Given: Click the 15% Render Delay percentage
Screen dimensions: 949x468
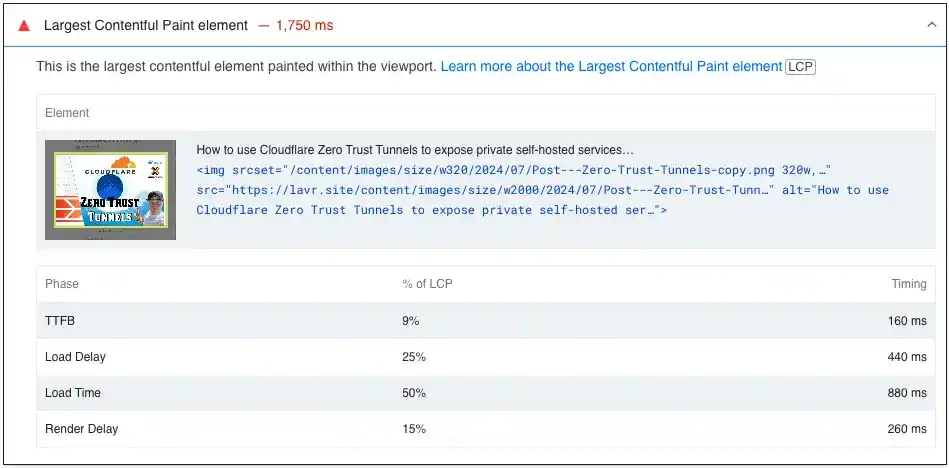Looking at the screenshot, I should [414, 429].
